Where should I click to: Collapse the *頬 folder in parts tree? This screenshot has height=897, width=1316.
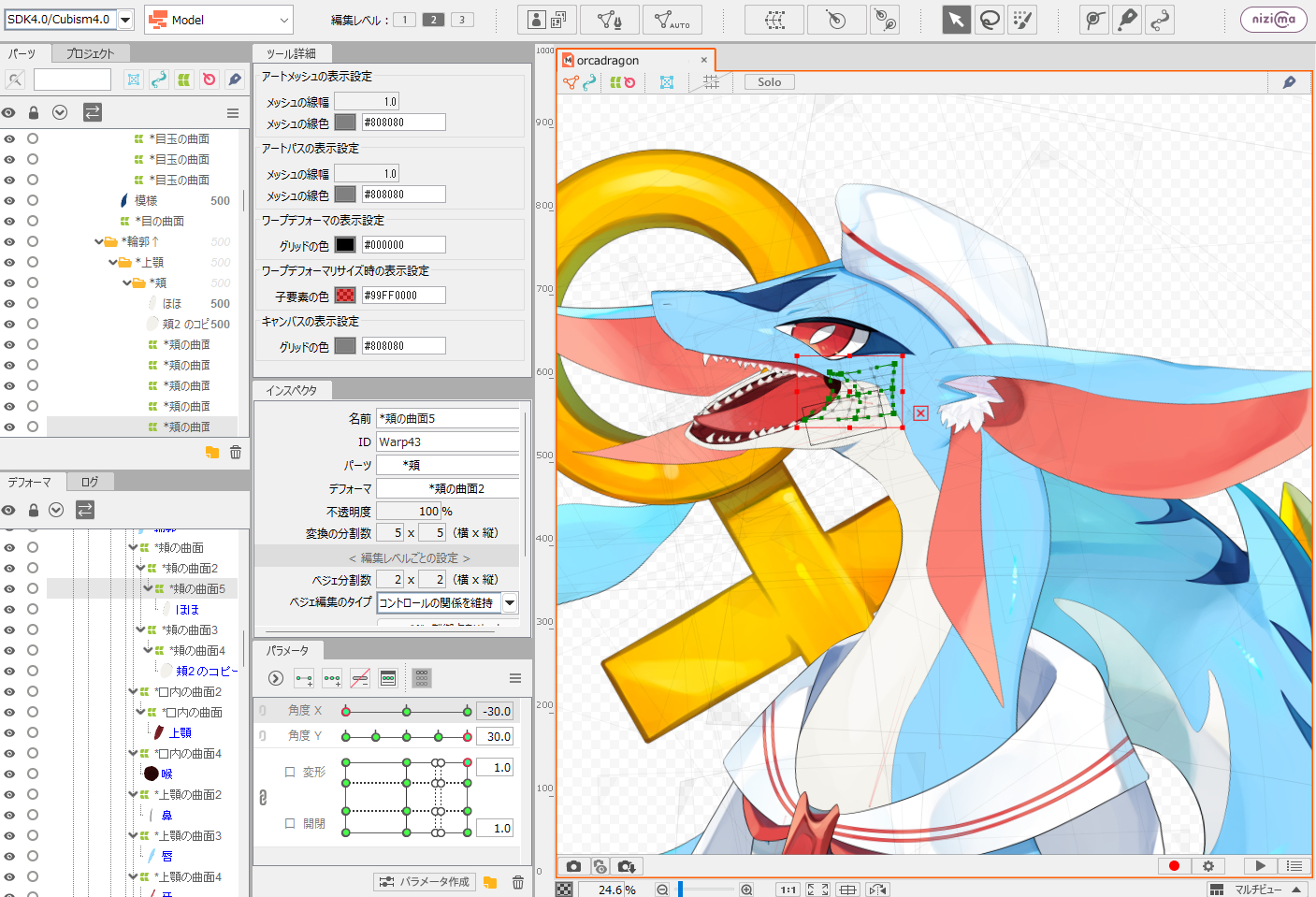pyautogui.click(x=127, y=282)
